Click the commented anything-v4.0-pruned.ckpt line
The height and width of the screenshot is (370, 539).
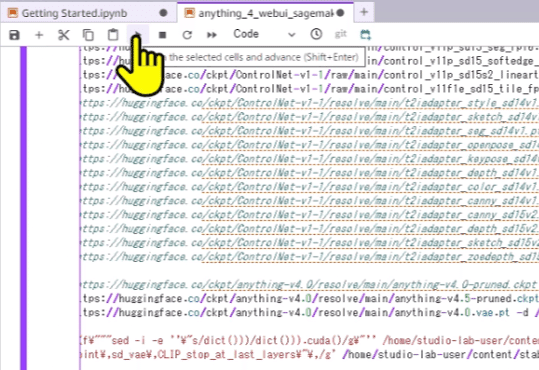pyautogui.click(x=310, y=285)
